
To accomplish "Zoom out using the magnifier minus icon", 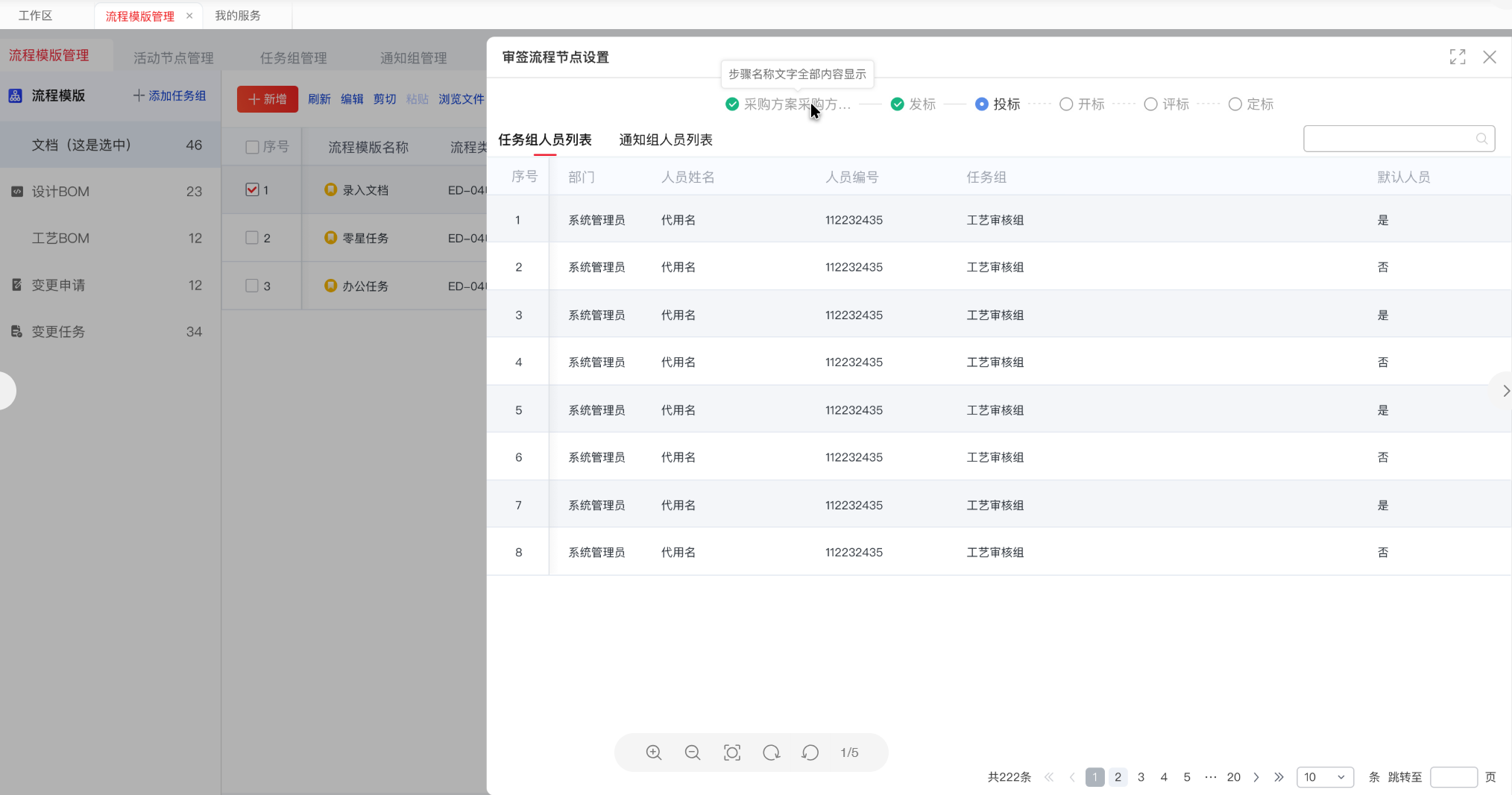I will pos(693,752).
